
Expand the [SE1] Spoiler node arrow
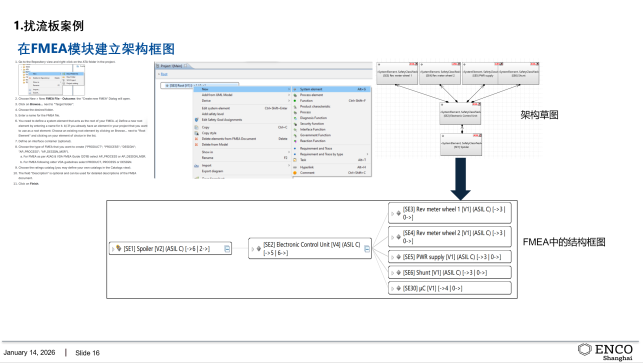coord(113,249)
